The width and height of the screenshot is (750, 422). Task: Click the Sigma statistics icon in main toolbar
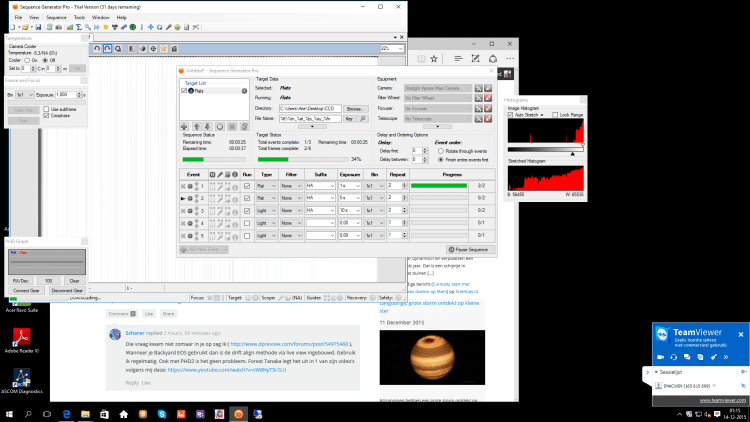79,27
